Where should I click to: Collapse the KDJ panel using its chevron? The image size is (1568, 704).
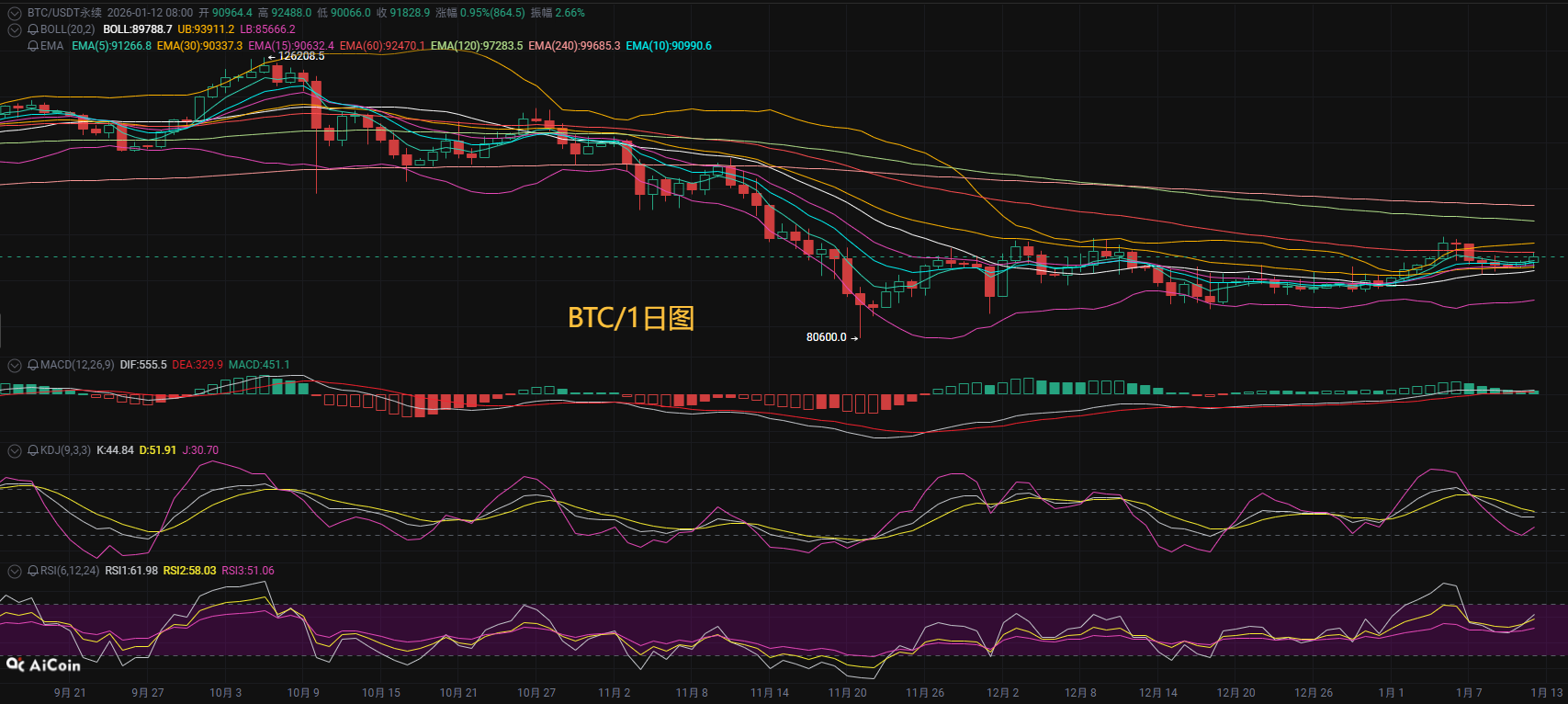[x=15, y=450]
